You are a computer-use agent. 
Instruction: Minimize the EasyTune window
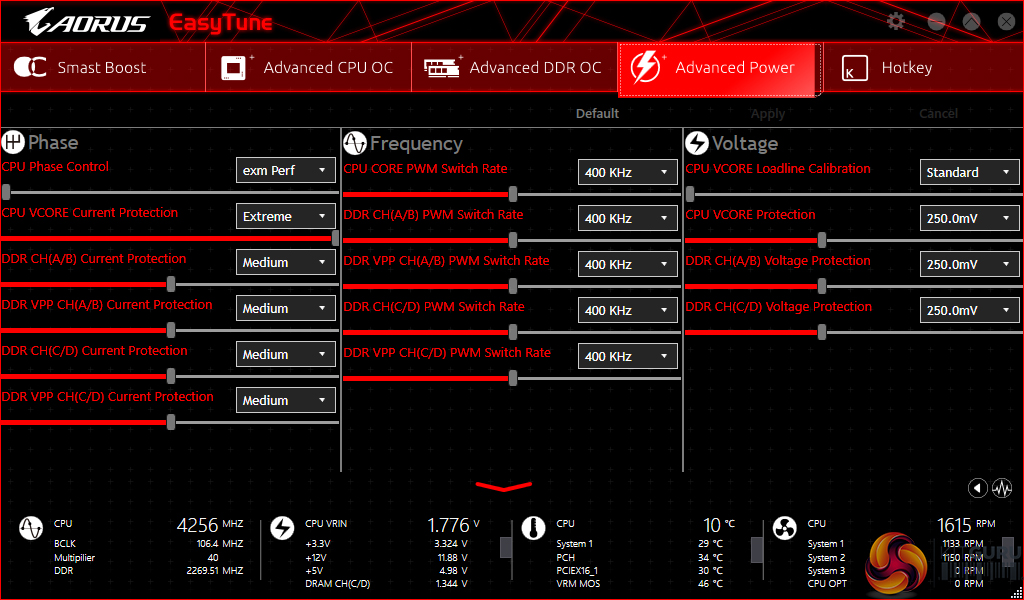(x=936, y=22)
